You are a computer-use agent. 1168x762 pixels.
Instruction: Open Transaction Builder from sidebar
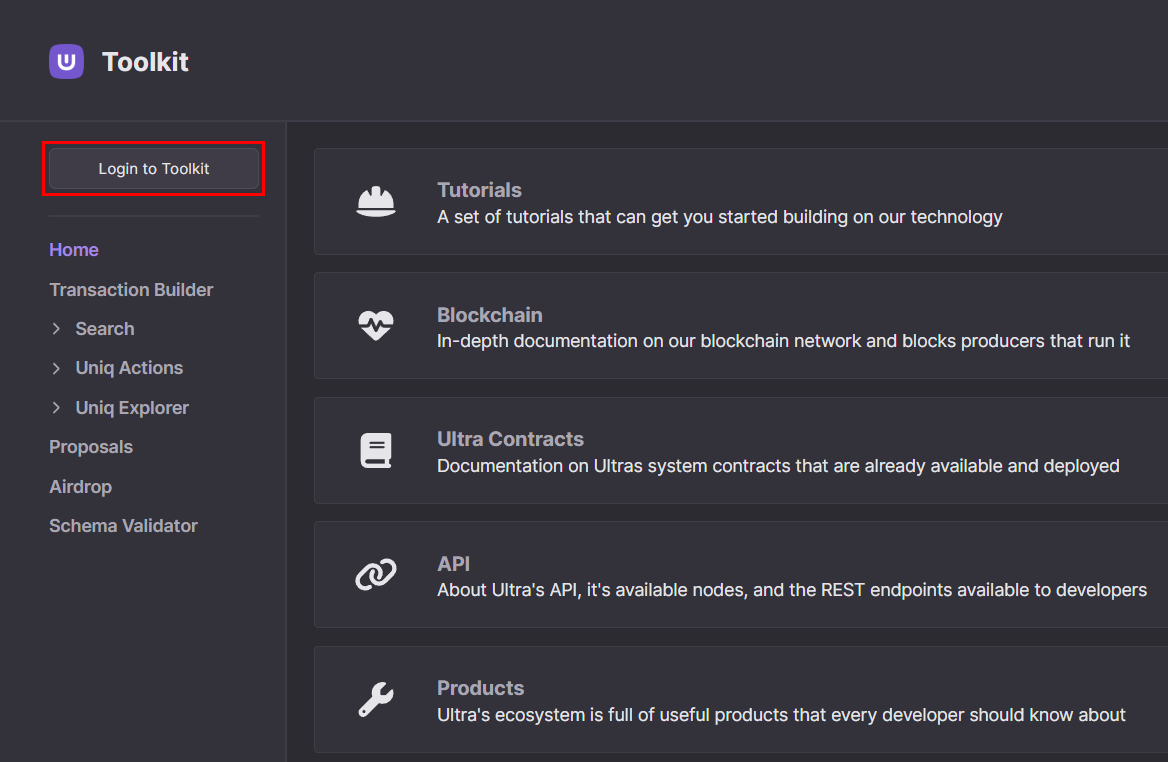click(x=131, y=290)
